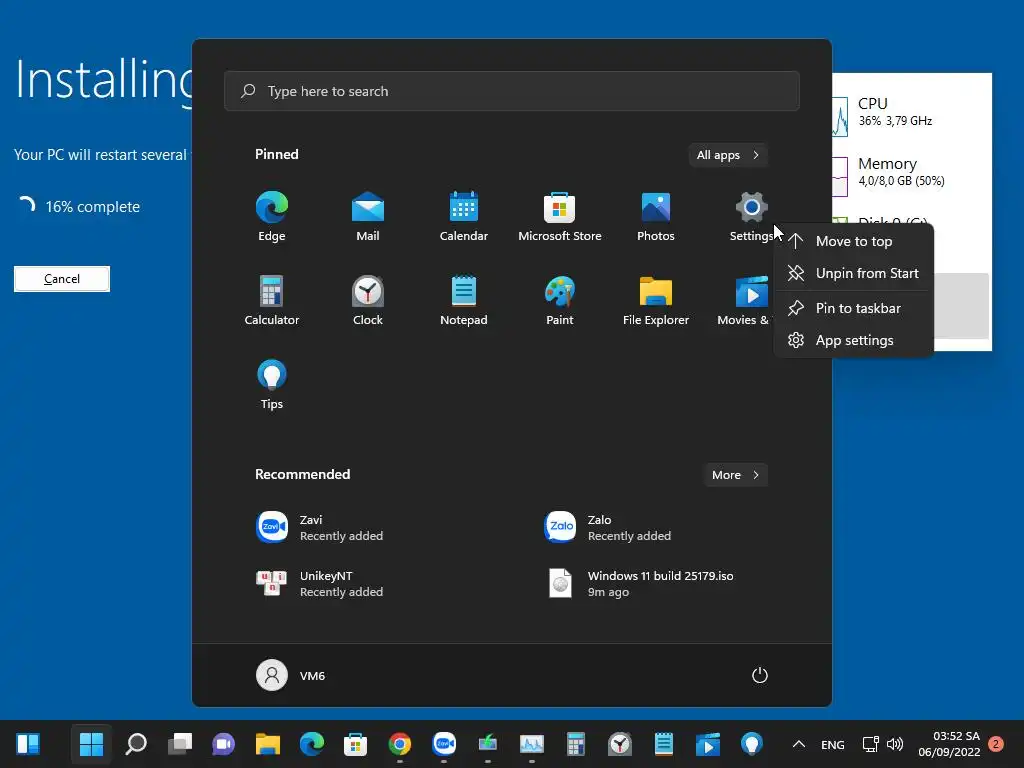Open Google Chrome from taskbar
This screenshot has width=1024, height=768.
point(400,744)
